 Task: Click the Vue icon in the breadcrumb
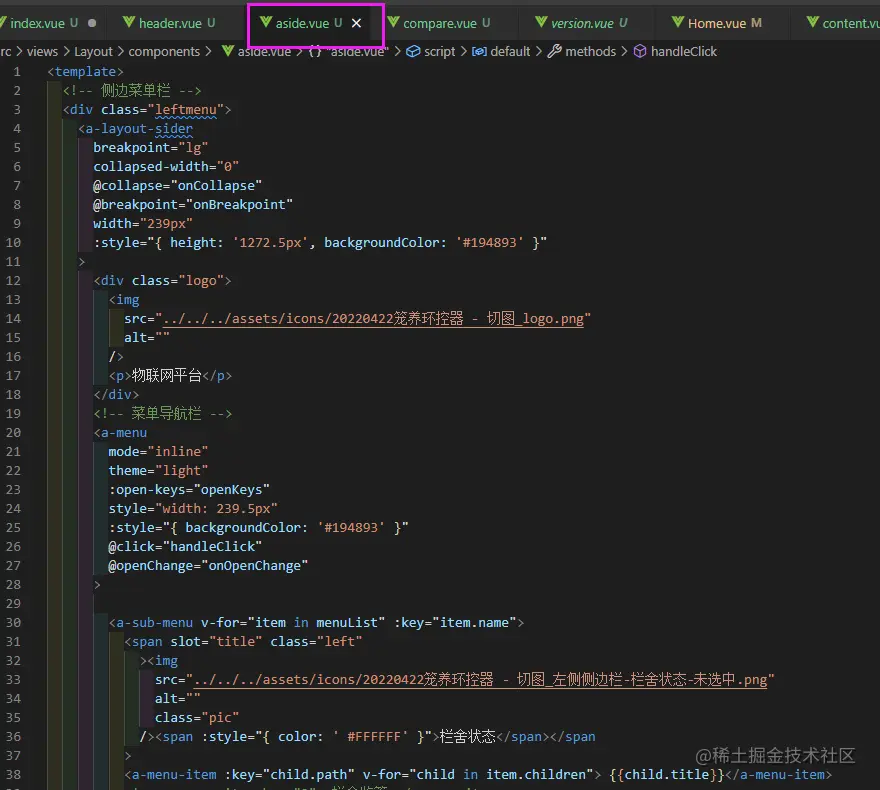(228, 51)
